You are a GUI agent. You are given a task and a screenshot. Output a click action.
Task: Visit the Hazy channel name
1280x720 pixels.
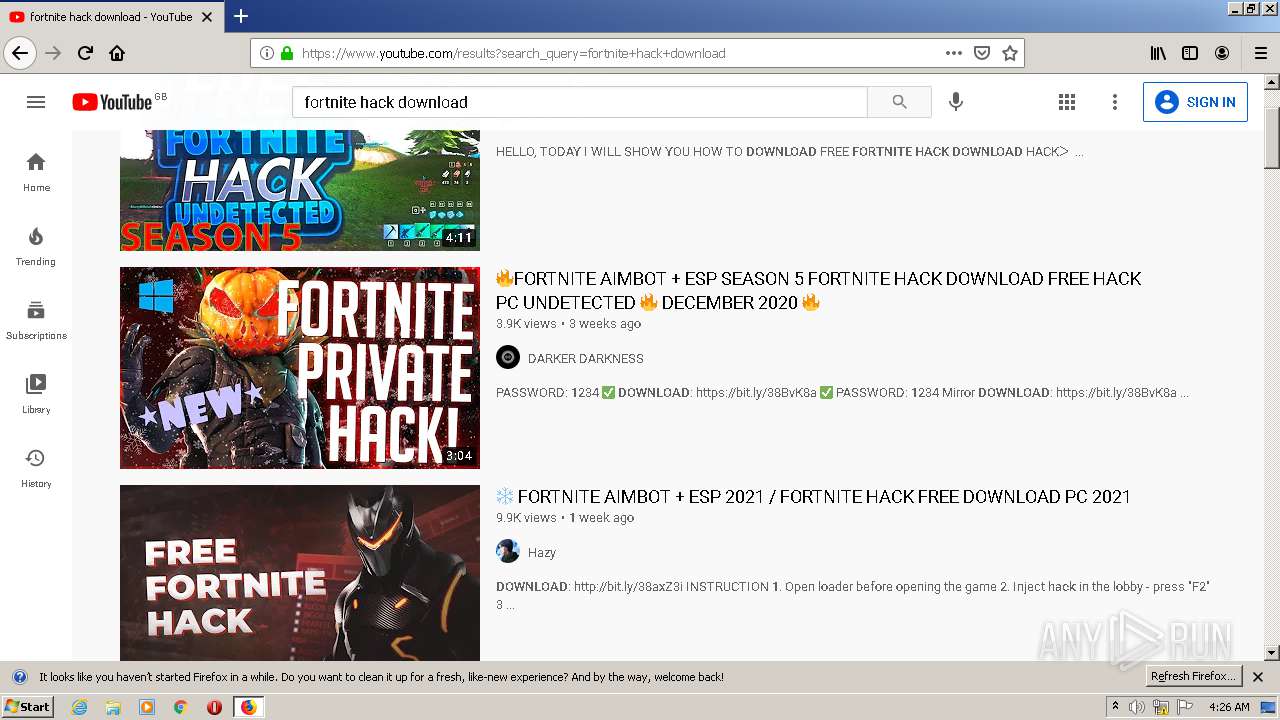(x=542, y=552)
